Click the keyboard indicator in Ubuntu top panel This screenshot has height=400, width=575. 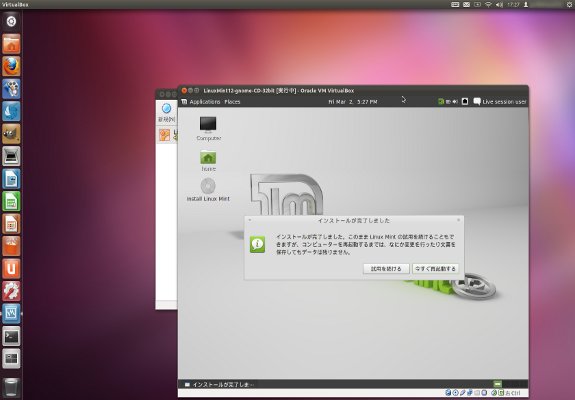pos(455,4)
